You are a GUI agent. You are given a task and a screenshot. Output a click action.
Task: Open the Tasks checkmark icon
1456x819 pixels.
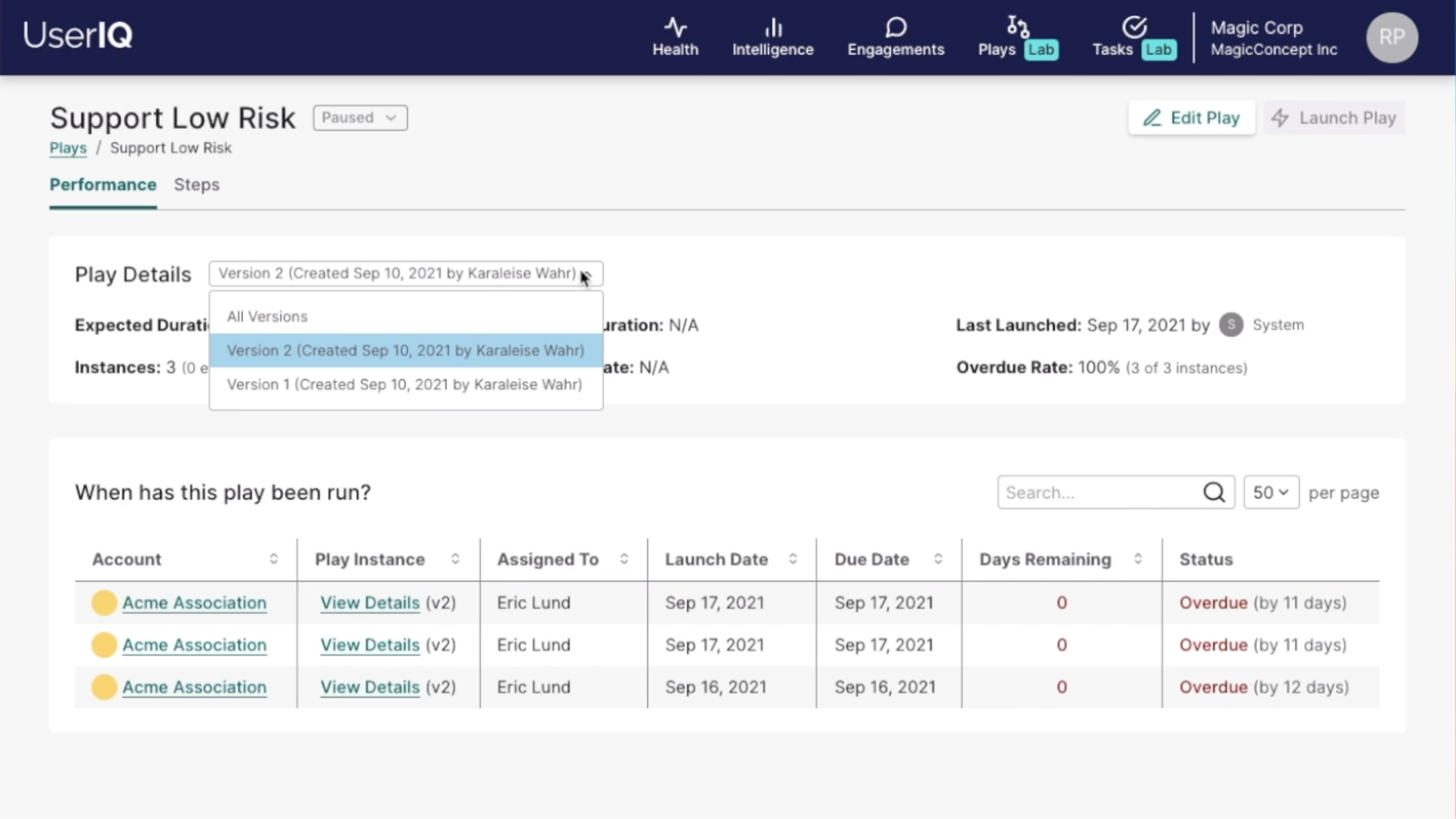point(1134,28)
